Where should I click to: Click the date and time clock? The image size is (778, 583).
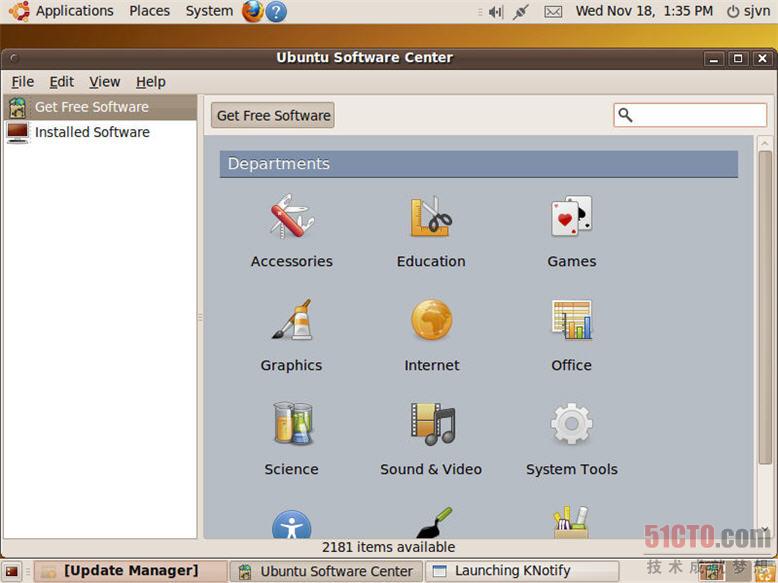click(644, 11)
